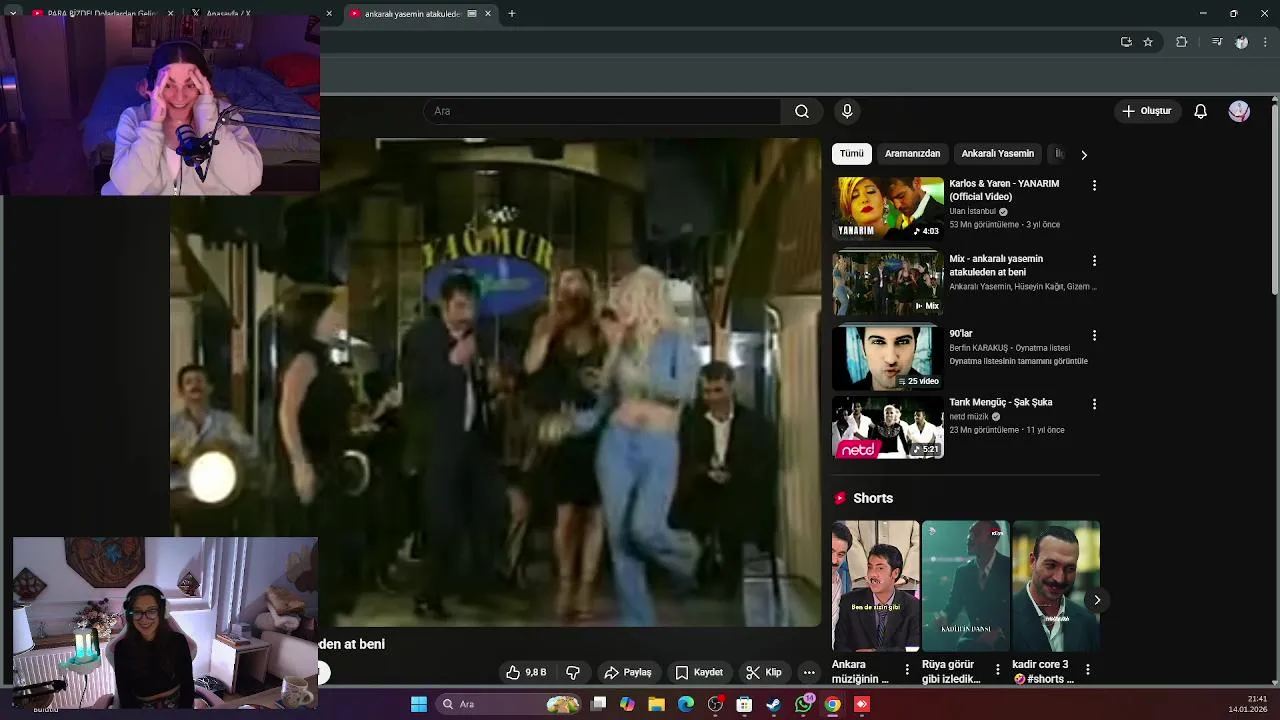Open the YouTube account avatar menu
Screen dimensions: 1280x720
(1239, 111)
